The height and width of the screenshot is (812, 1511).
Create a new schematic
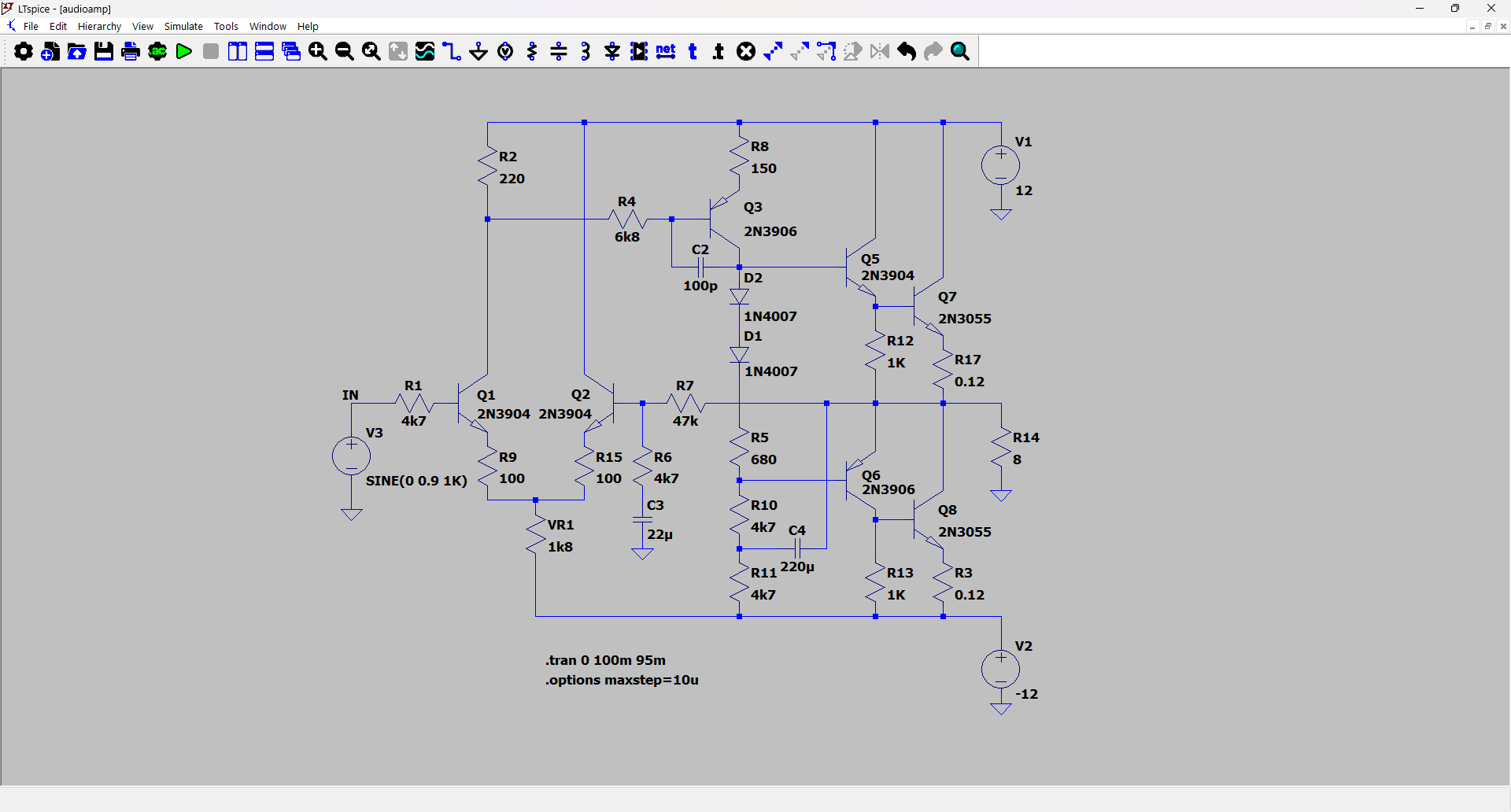click(50, 52)
